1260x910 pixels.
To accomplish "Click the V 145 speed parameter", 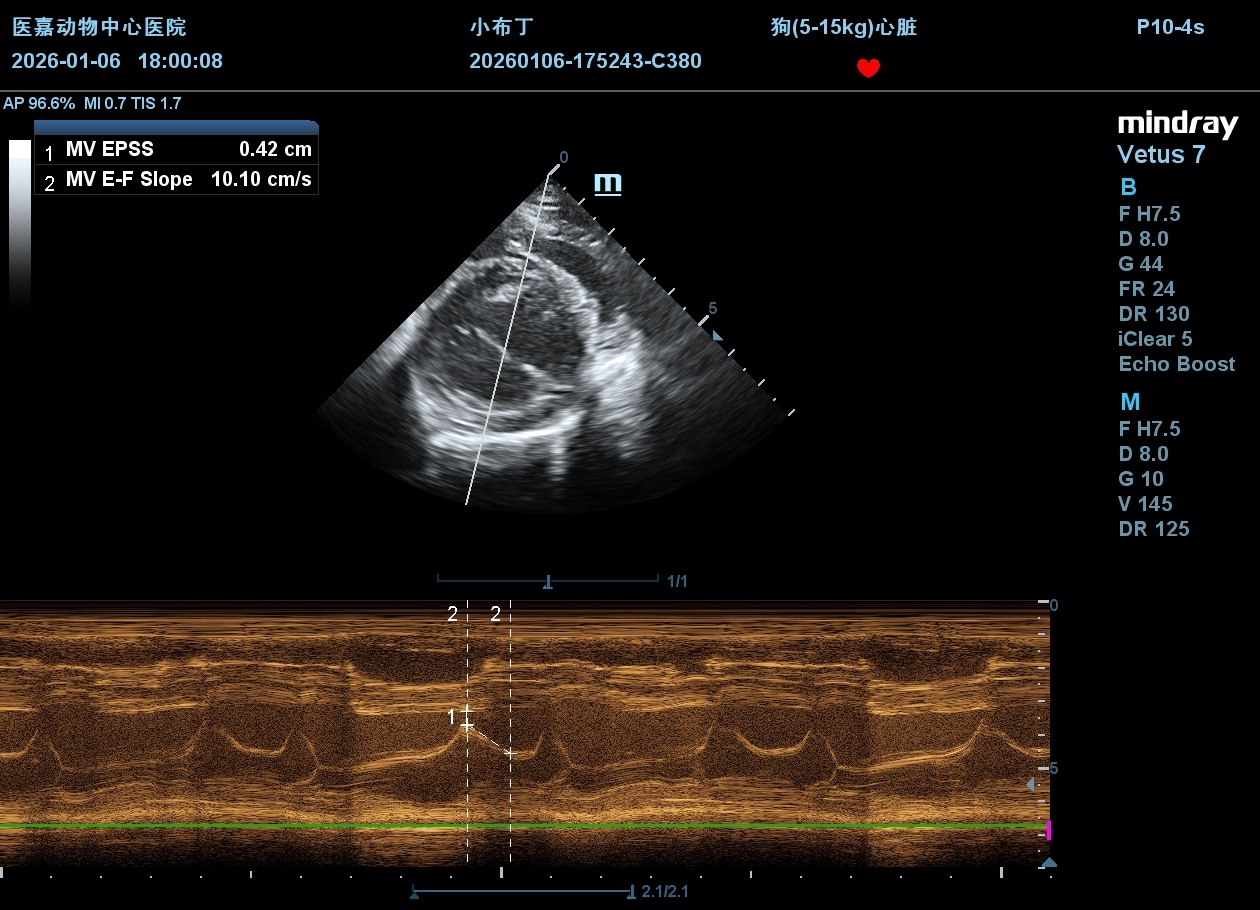I will click(x=1146, y=504).
